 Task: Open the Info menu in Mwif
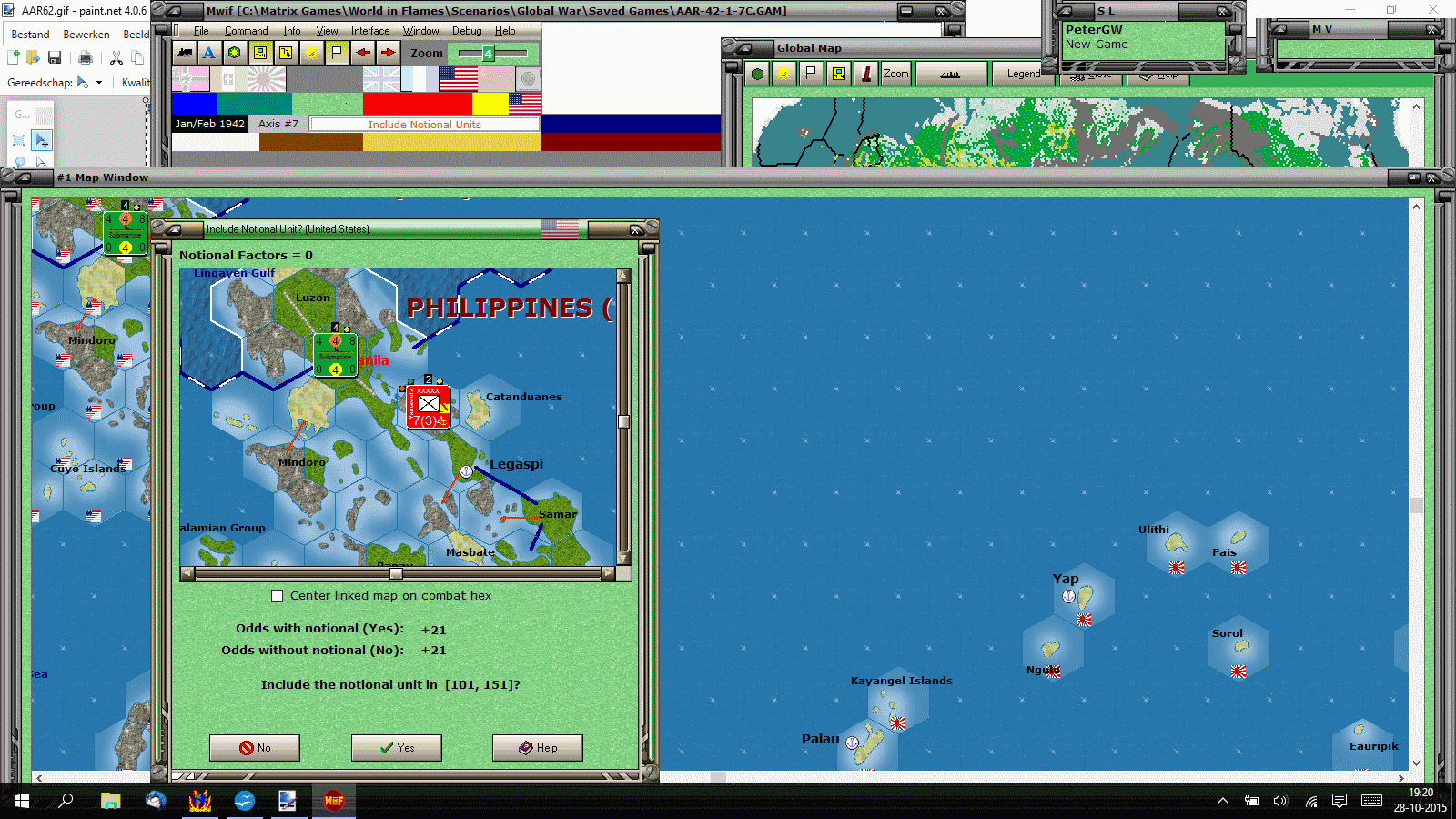point(292,31)
